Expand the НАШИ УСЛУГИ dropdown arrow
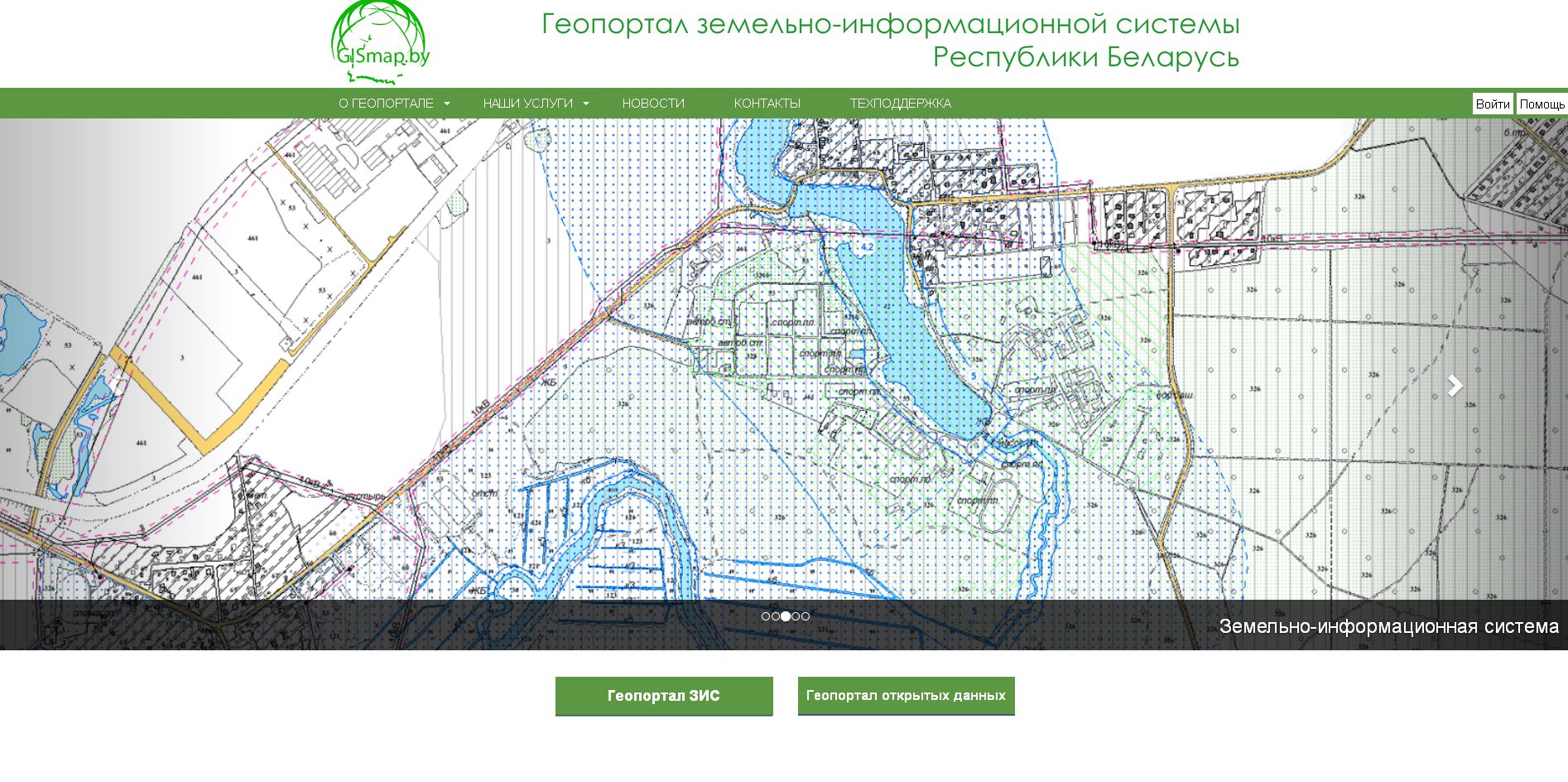This screenshot has width=1568, height=782. pos(586,104)
